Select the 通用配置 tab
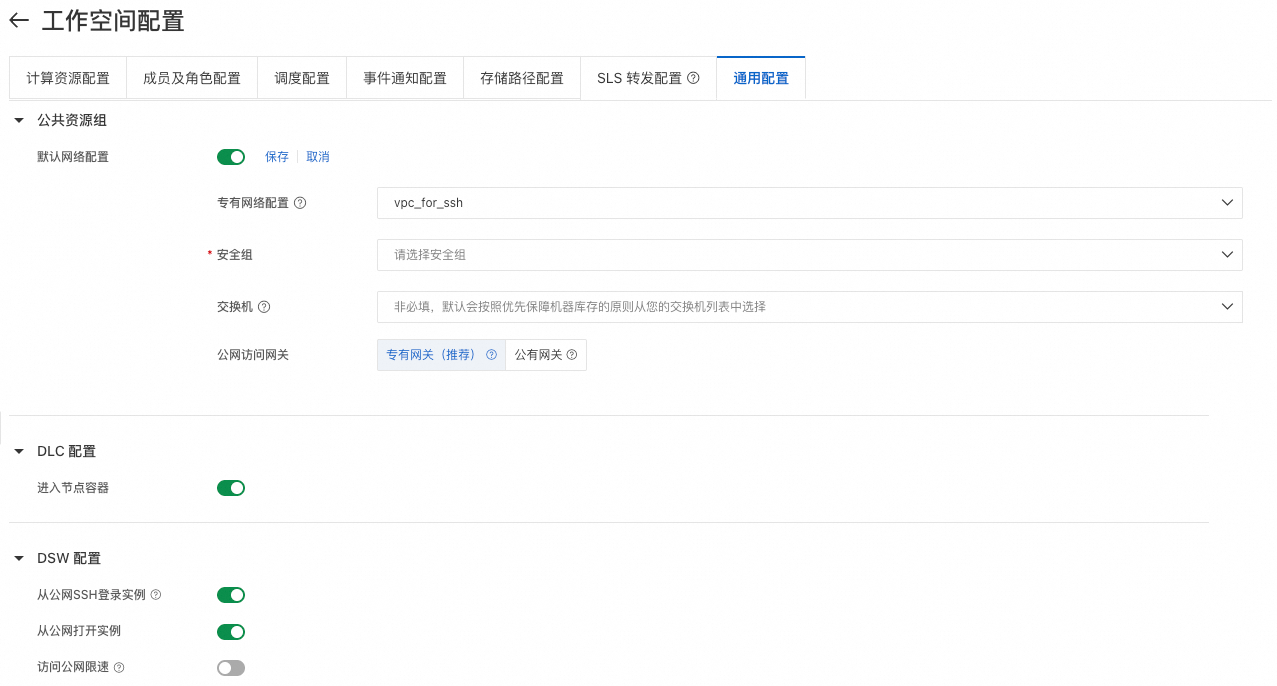 [x=761, y=78]
